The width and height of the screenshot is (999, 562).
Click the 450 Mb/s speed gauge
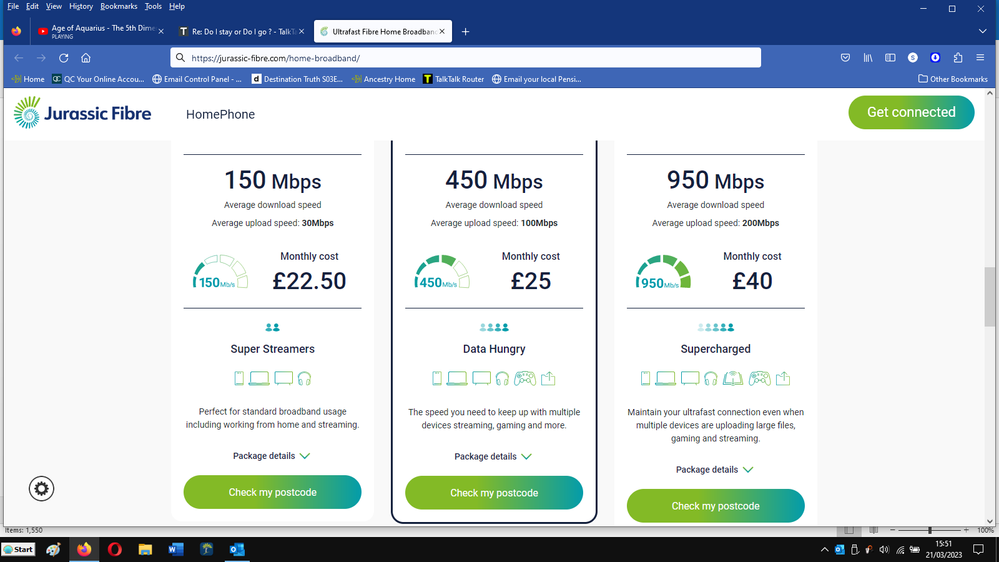click(442, 272)
